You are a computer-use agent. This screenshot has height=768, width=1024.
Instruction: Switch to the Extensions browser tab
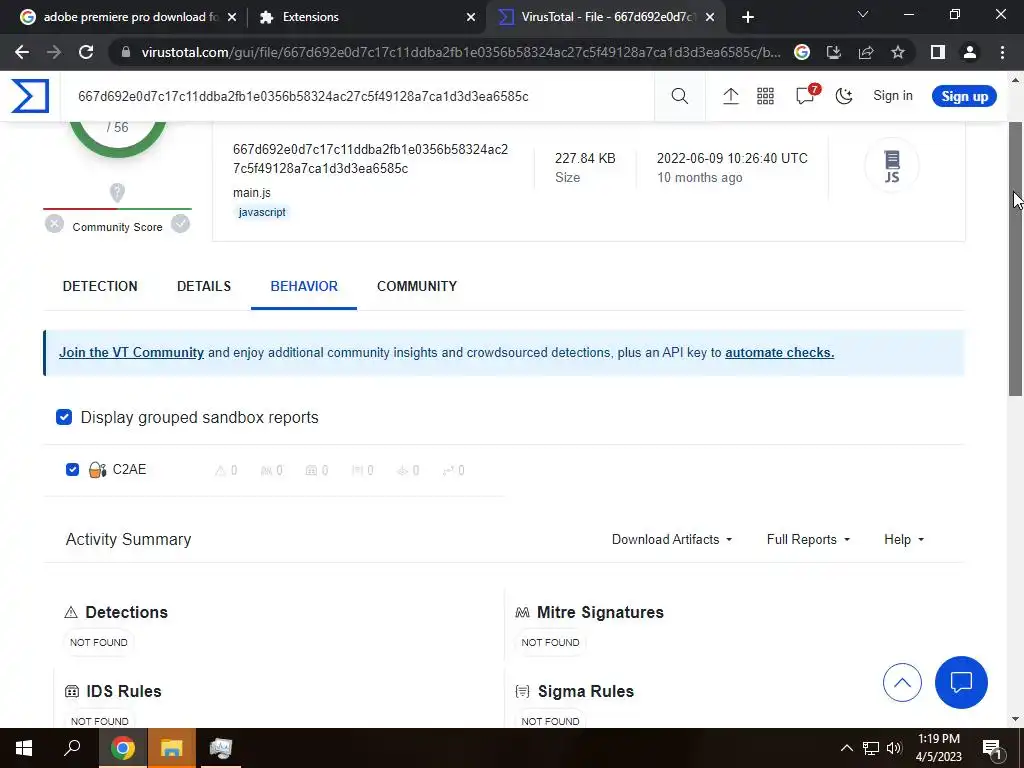(368, 17)
